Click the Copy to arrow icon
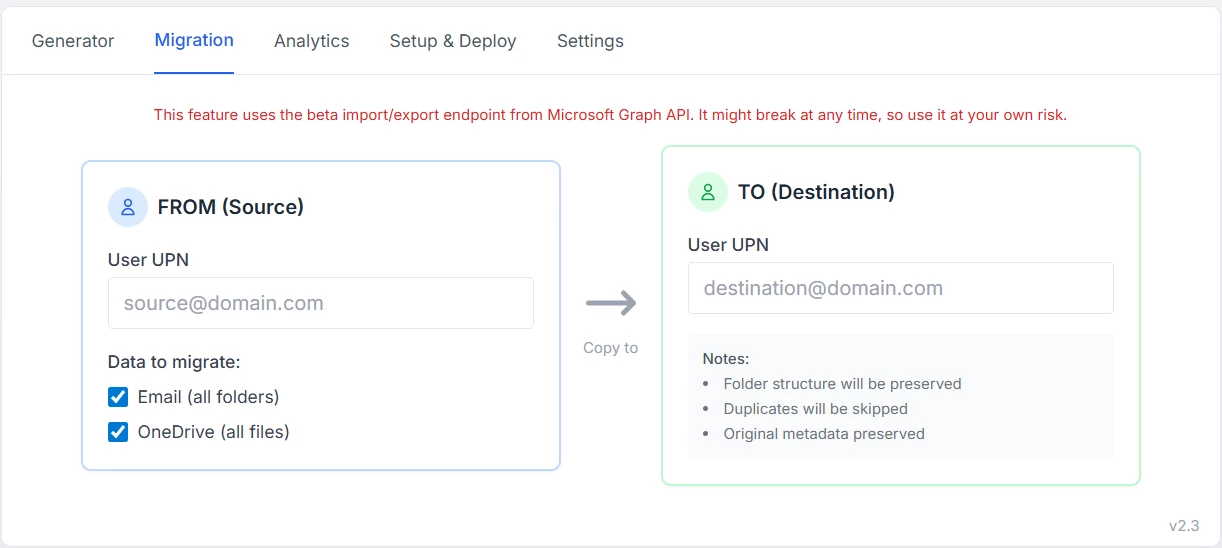Screen dimensions: 1222x548 click(x=611, y=303)
